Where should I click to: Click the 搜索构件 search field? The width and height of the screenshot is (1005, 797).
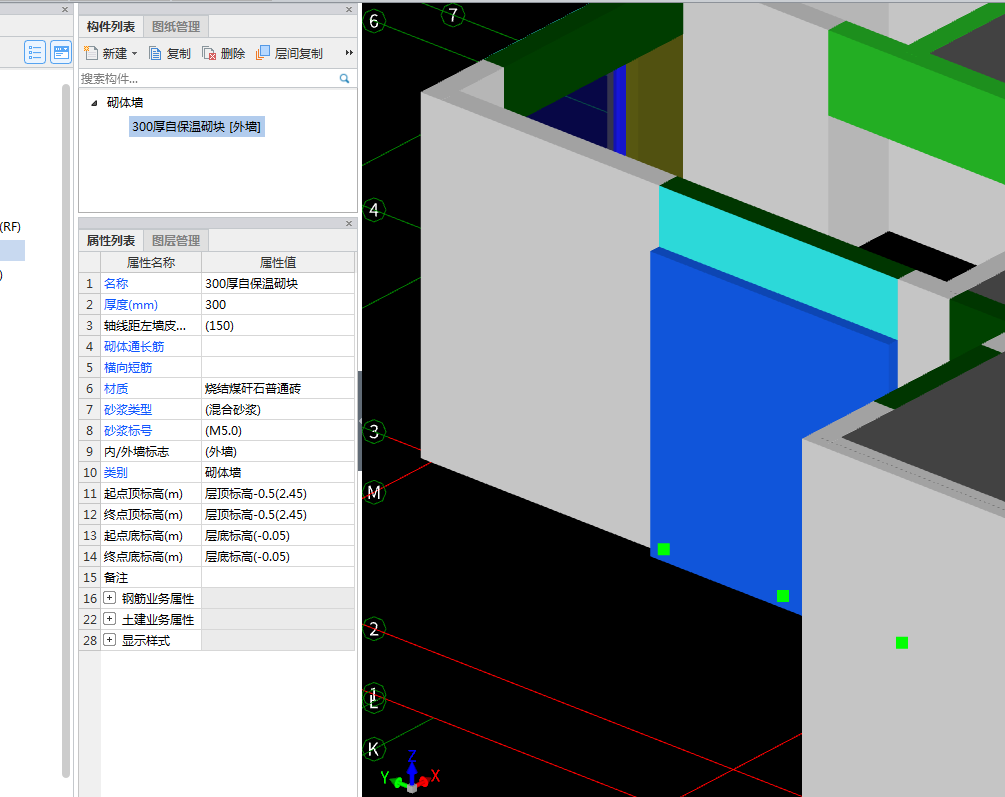[208, 78]
